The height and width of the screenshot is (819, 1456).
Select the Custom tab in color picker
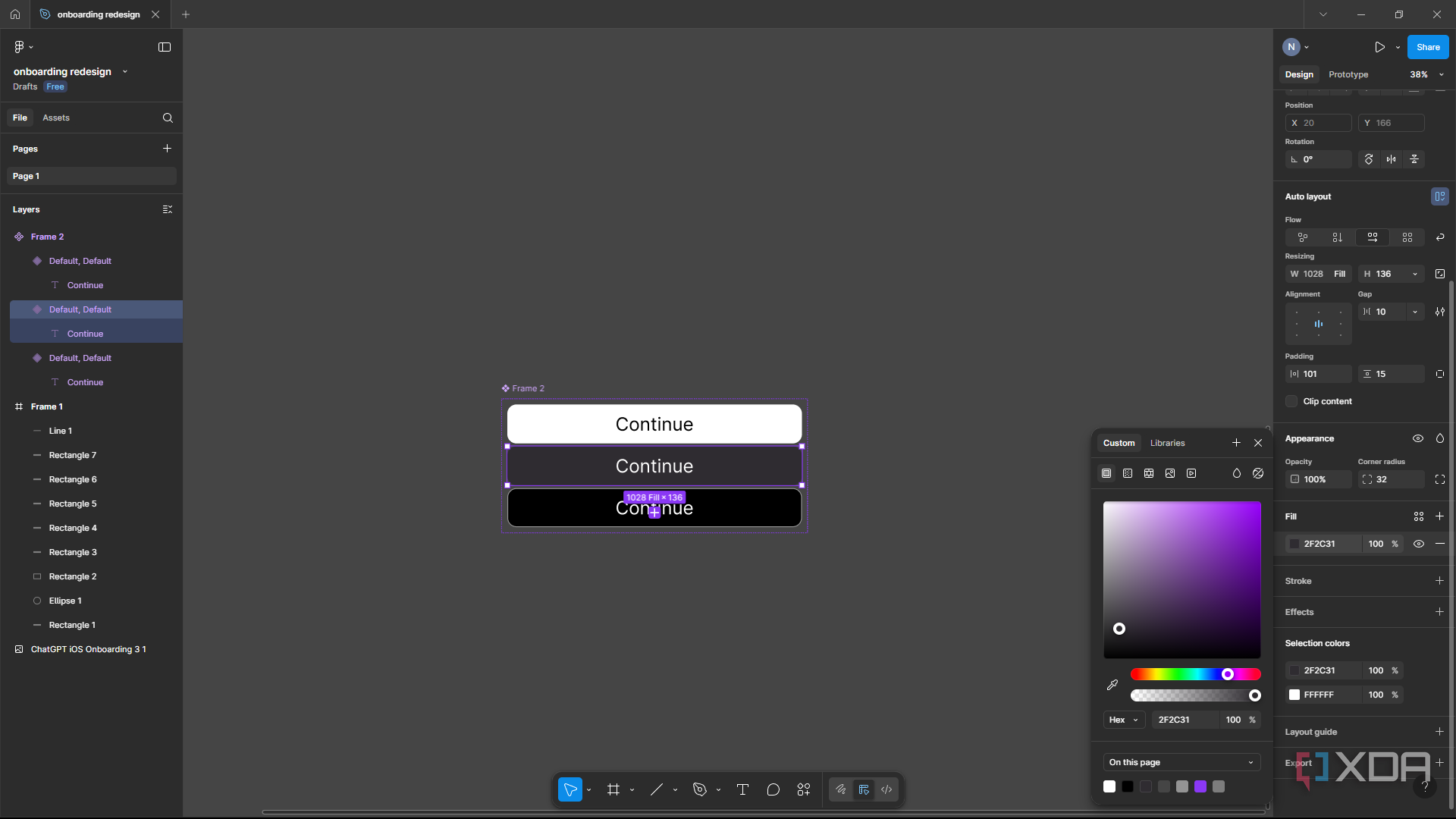tap(1119, 443)
